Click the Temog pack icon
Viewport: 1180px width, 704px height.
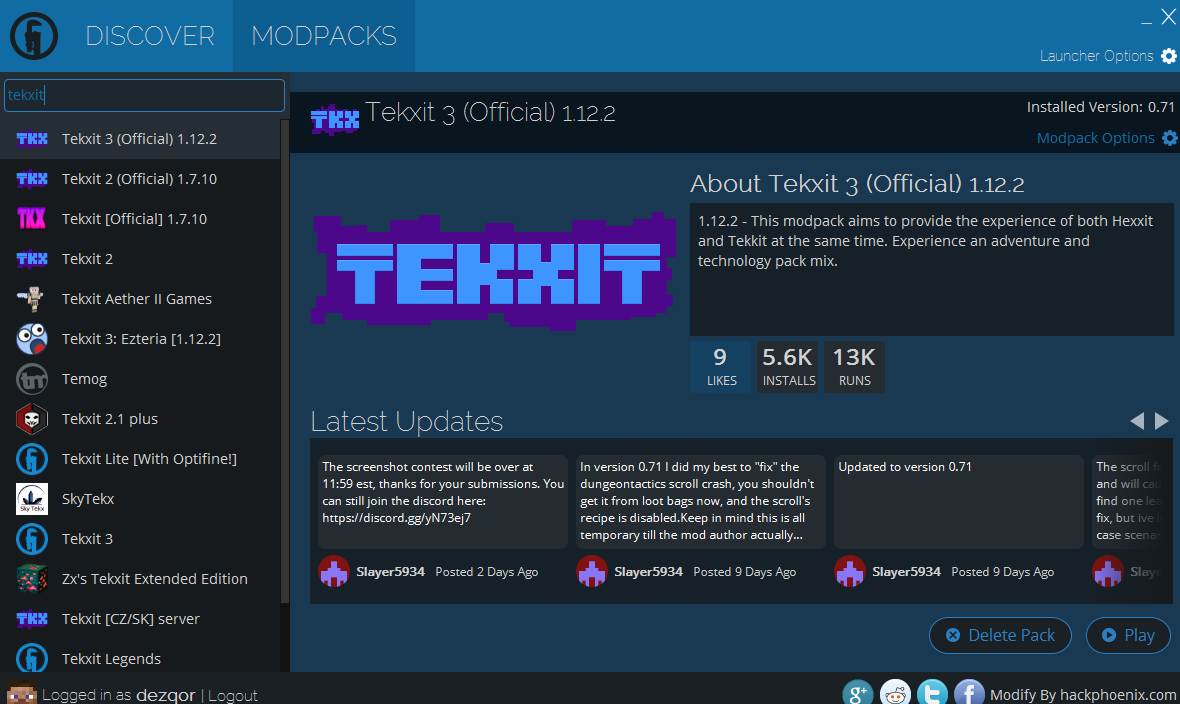(32, 379)
